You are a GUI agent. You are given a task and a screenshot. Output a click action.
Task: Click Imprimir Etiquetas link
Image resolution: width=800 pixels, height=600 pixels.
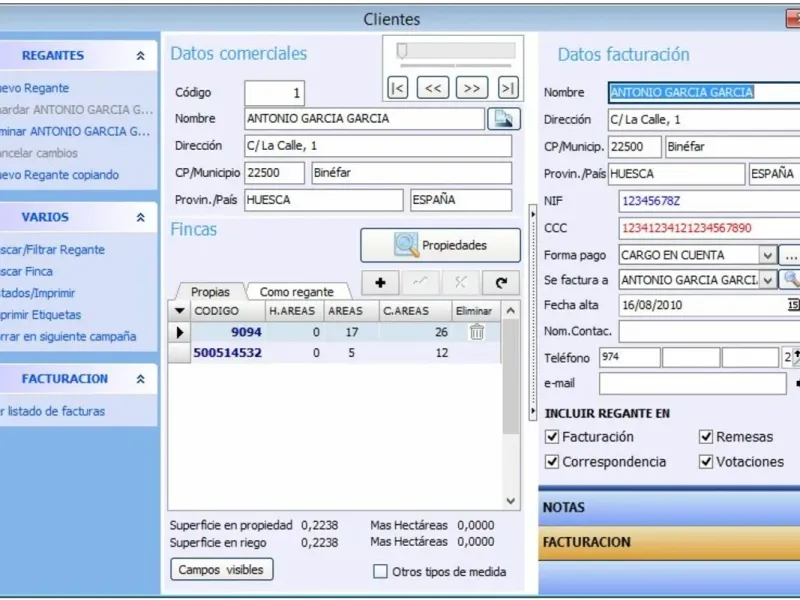[x=40, y=315]
